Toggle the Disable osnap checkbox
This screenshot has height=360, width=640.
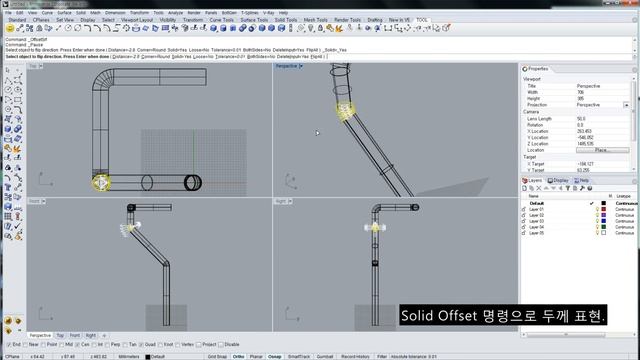[221, 345]
